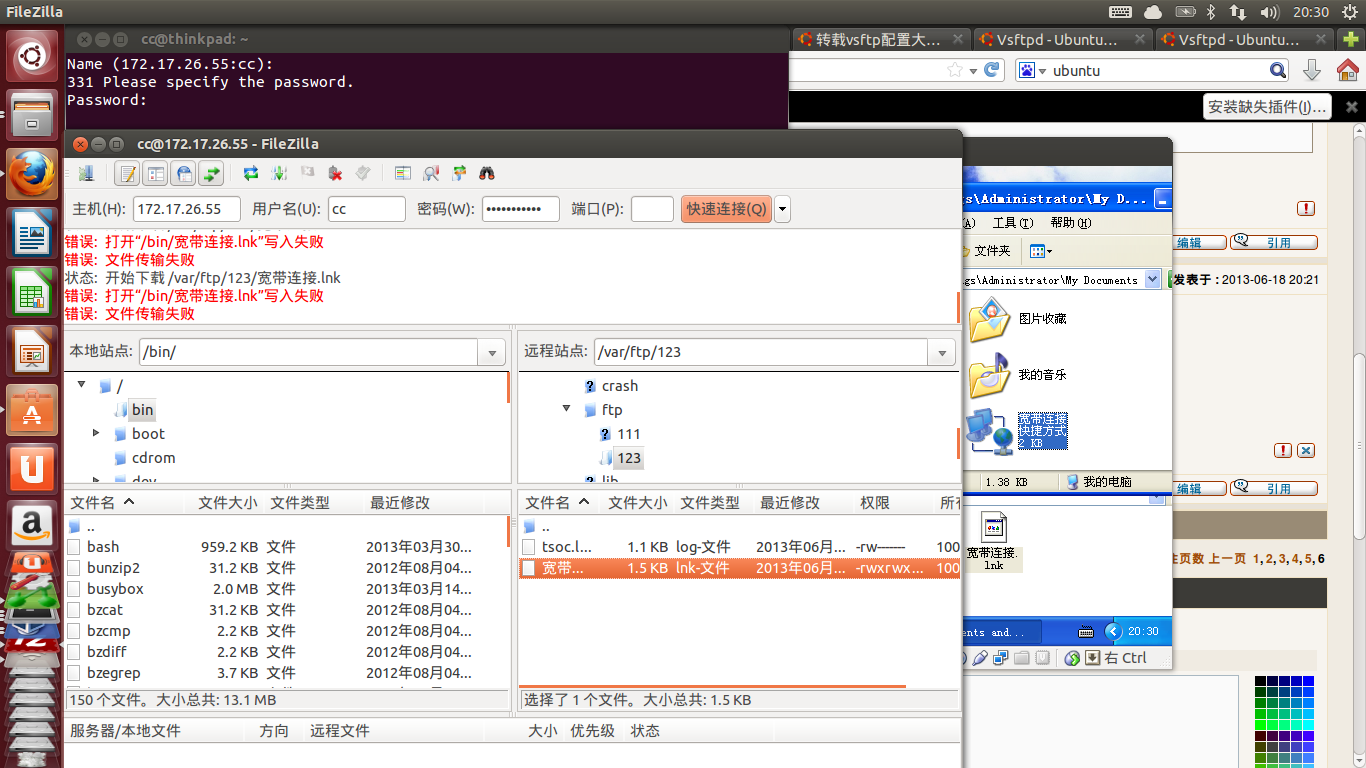This screenshot has width=1366, height=768.
Task: Collapse the root "/" node in local tree
Action: pyautogui.click(x=82, y=385)
